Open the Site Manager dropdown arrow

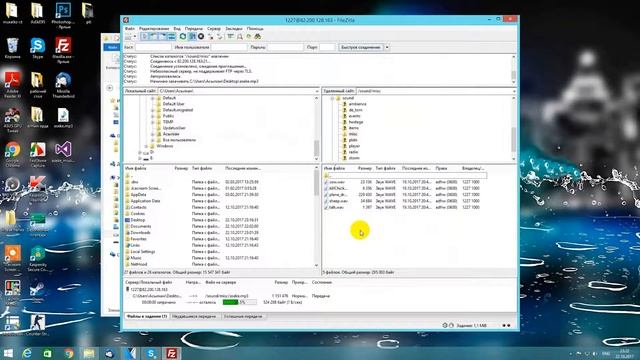tap(135, 37)
